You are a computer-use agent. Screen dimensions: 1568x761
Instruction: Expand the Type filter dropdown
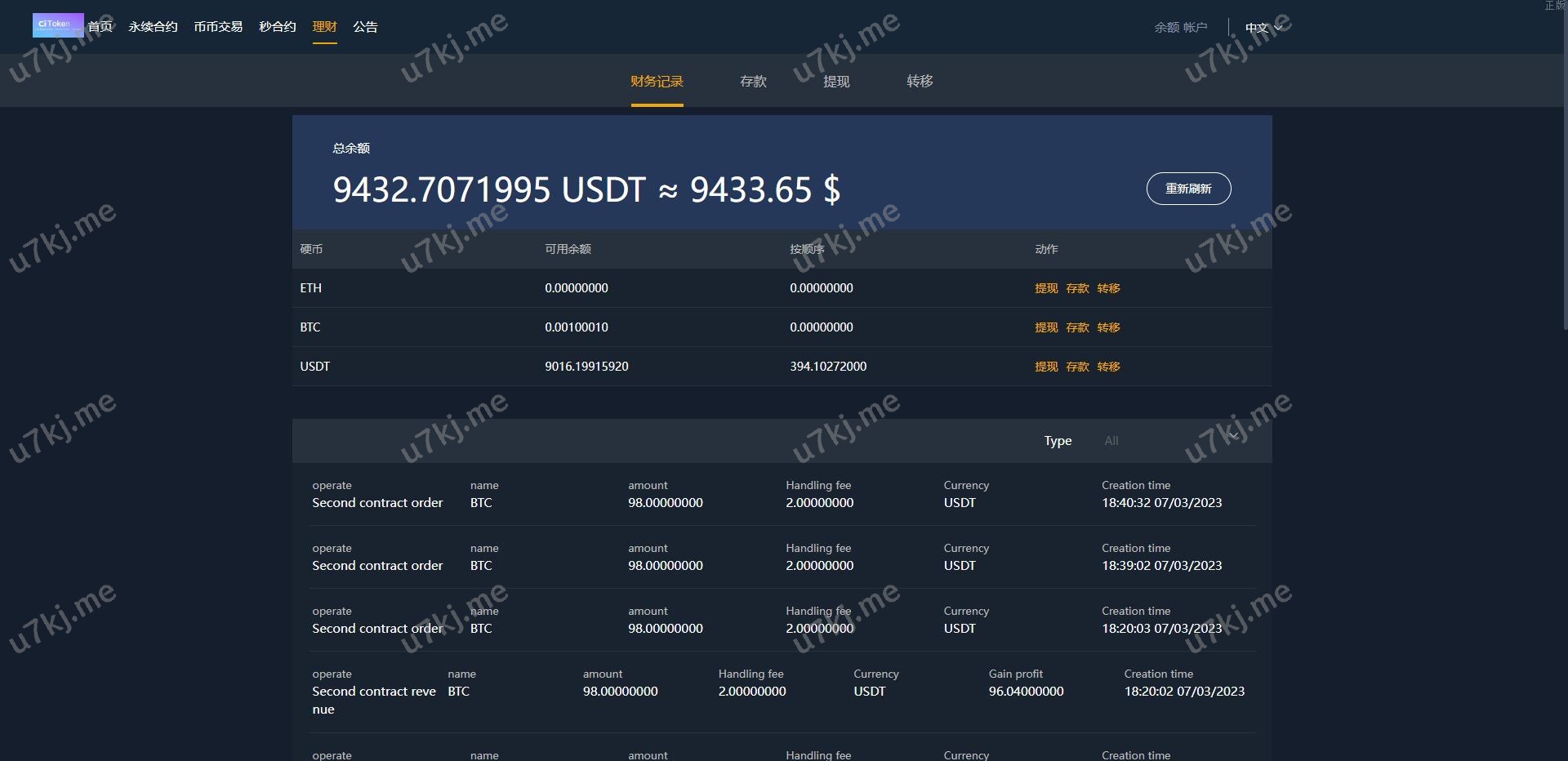(1168, 441)
